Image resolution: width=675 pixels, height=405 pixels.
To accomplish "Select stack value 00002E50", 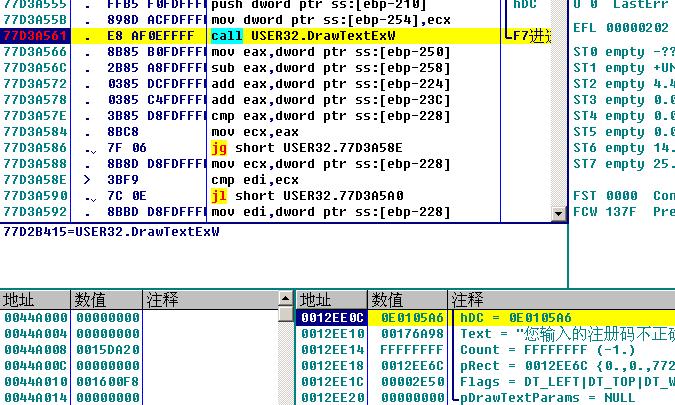I will coord(412,381).
